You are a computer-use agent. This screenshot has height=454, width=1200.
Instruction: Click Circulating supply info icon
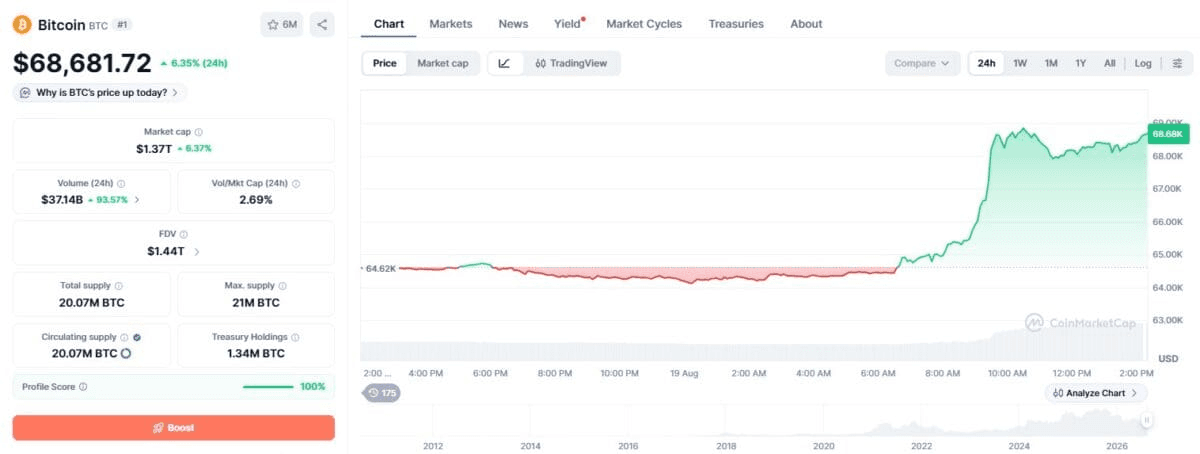tap(124, 338)
